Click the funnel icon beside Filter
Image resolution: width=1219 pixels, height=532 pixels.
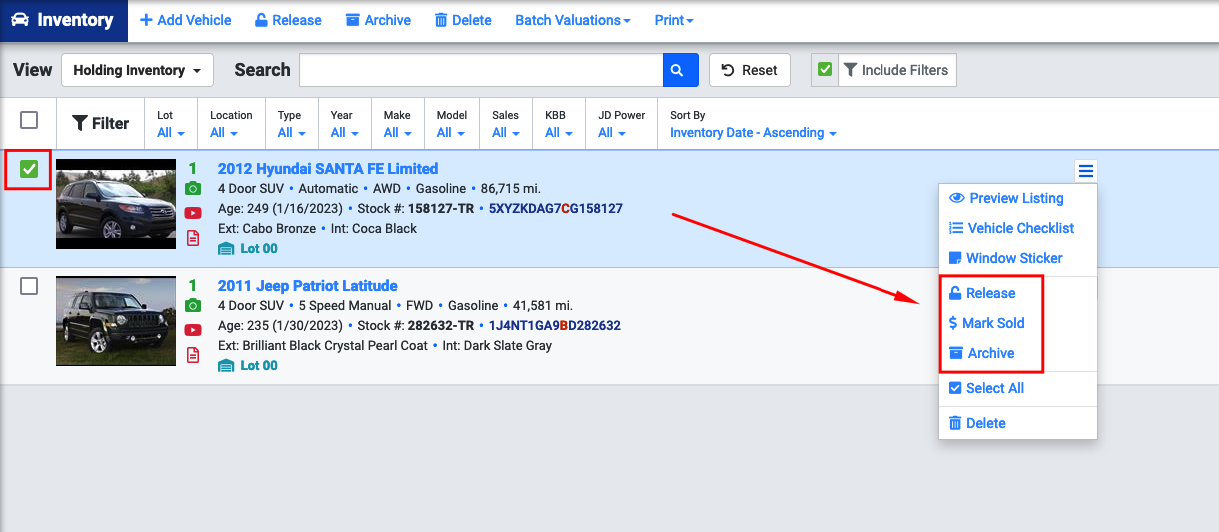pyautogui.click(x=79, y=124)
